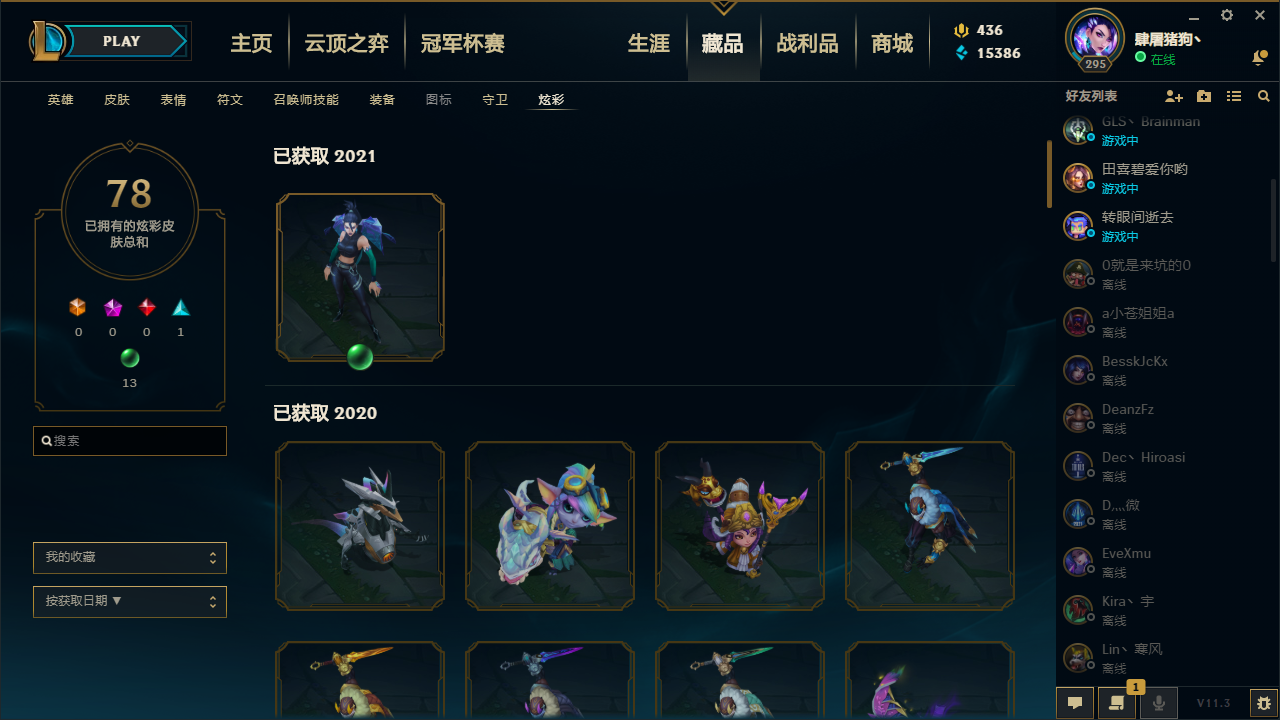This screenshot has height=720, width=1280.
Task: Open client settings gear icon
Action: pyautogui.click(x=1227, y=15)
